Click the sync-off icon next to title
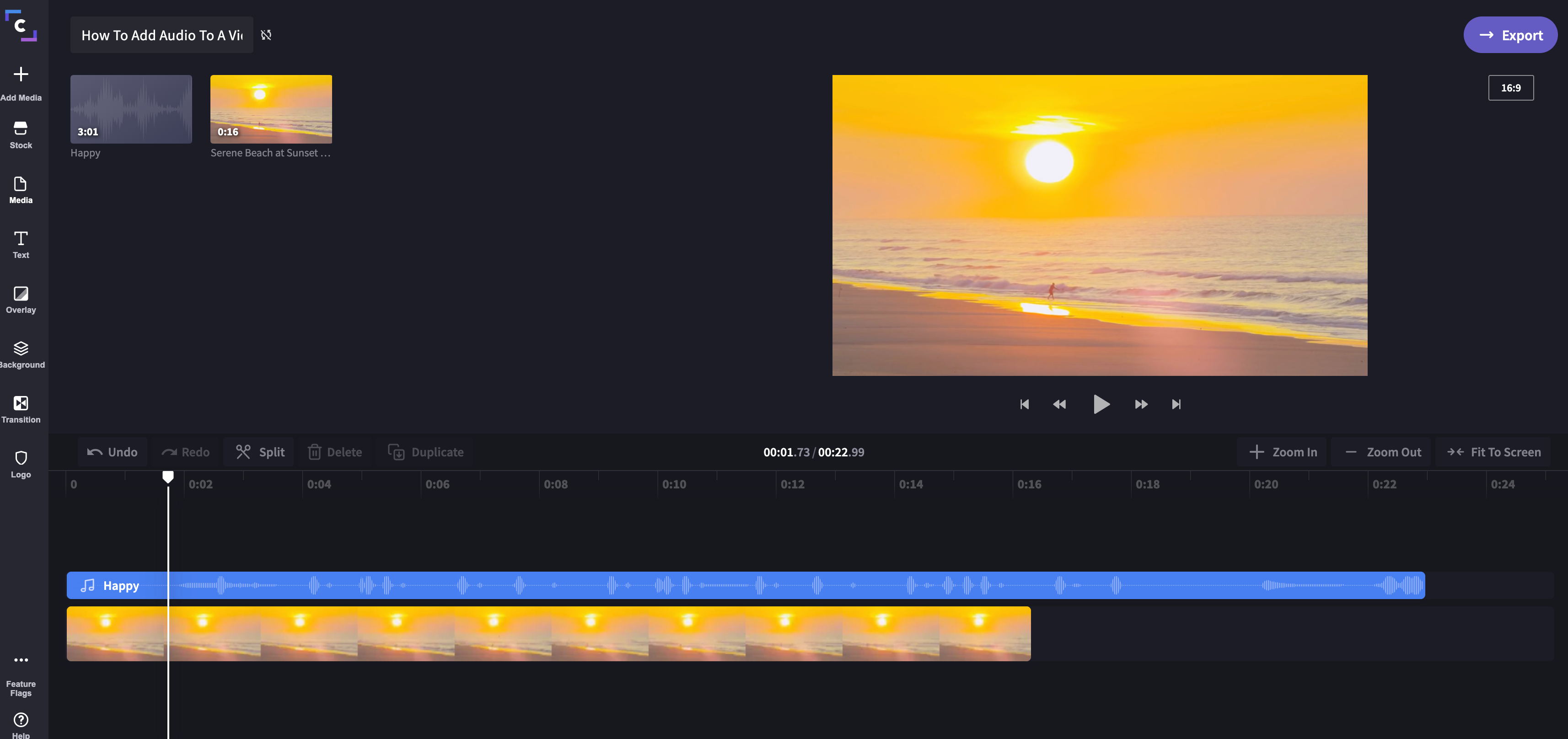This screenshot has height=739, width=1568. (266, 35)
